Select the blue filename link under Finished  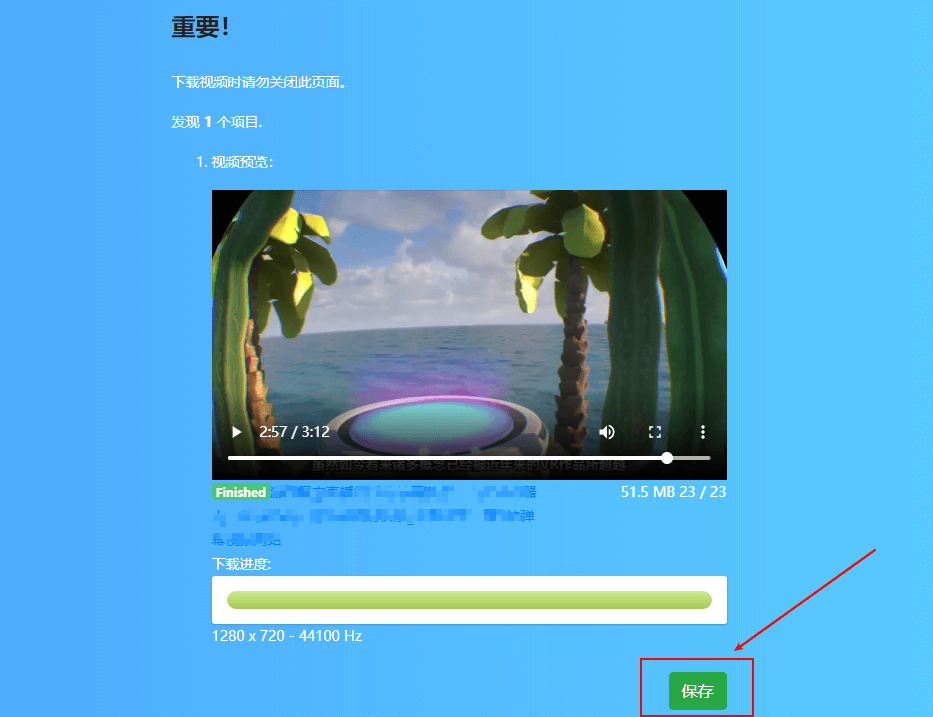400,492
